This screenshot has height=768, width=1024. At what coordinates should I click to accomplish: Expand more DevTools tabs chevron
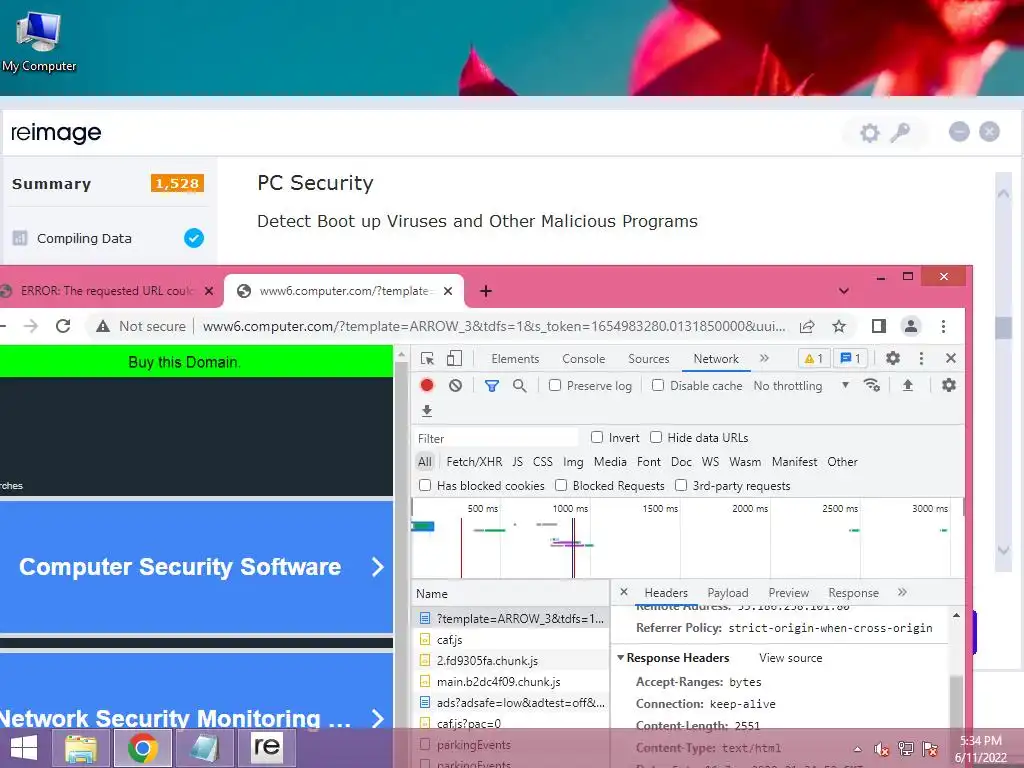pos(764,359)
